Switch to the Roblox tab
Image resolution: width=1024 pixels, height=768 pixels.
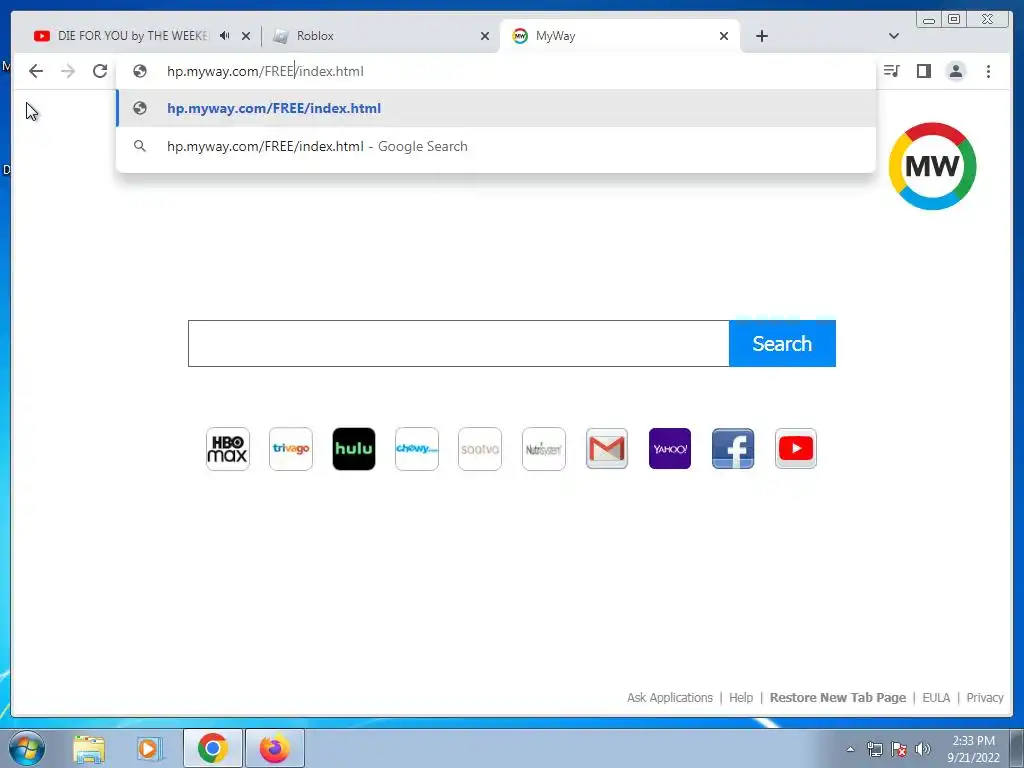coord(379,36)
